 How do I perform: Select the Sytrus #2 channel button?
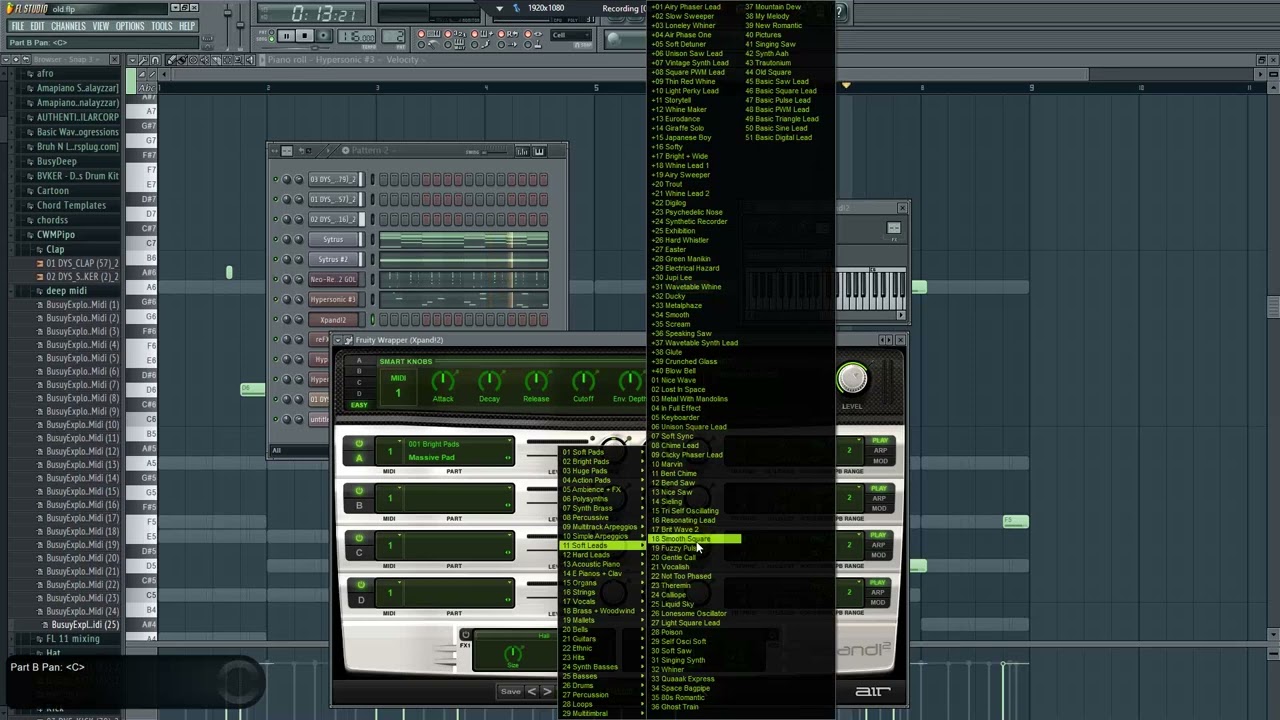pyautogui.click(x=333, y=259)
